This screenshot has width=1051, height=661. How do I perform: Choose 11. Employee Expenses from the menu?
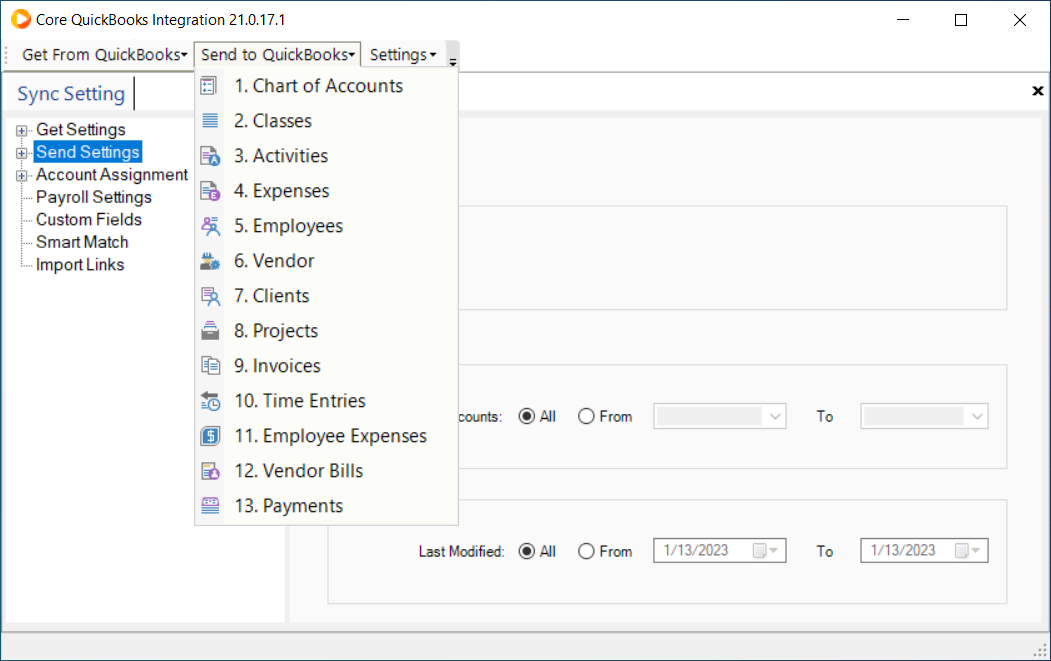click(326, 436)
